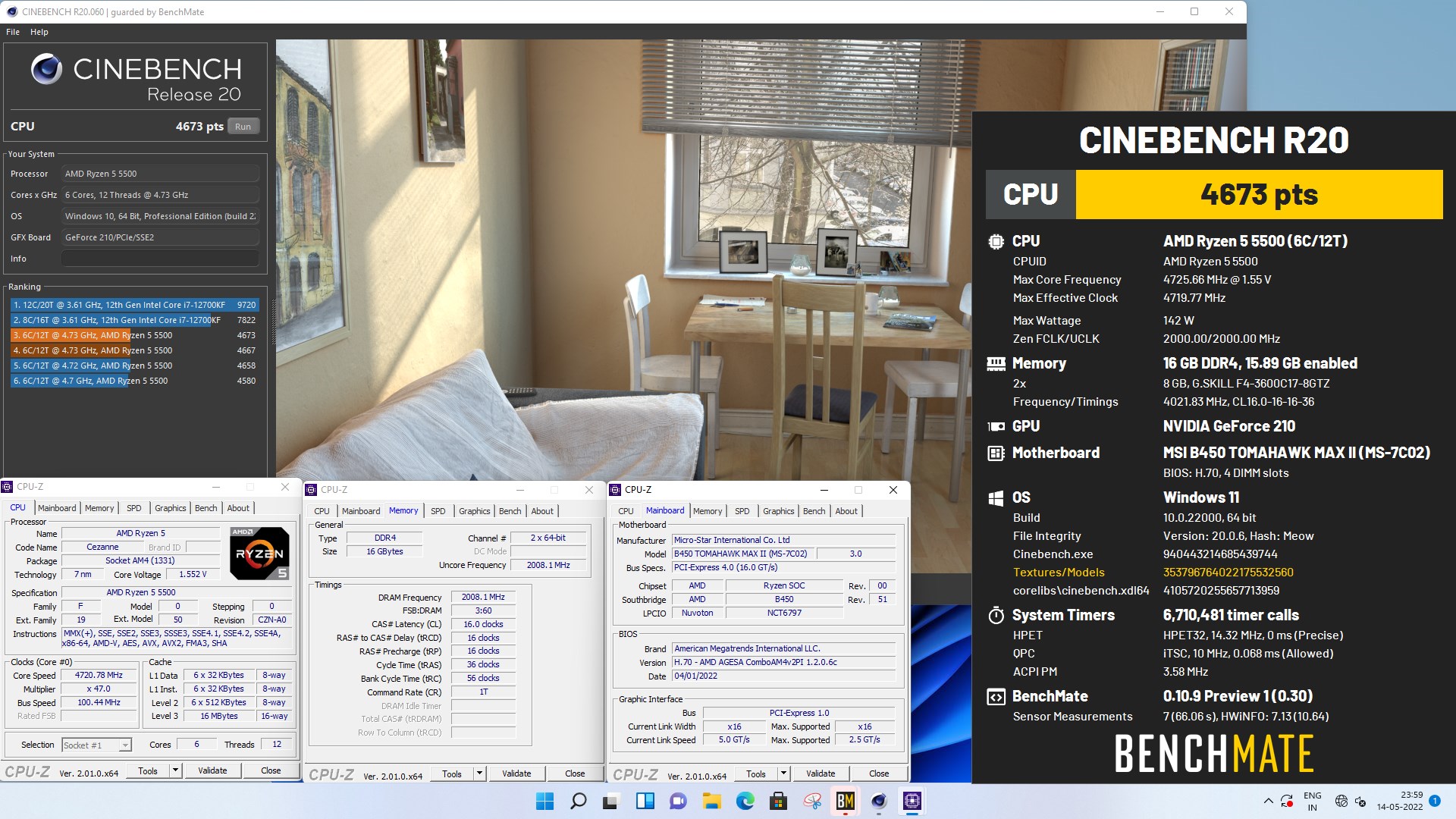Click ENG IN language indicator
This screenshot has width=1456, height=819.
click(x=1313, y=801)
